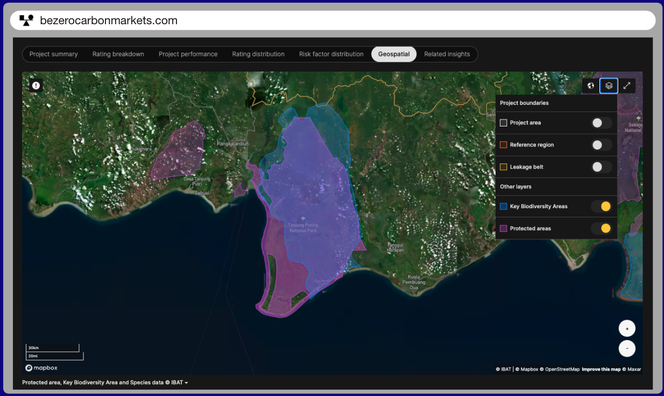
Task: Click the Maxar attribution link
Action: click(x=631, y=369)
